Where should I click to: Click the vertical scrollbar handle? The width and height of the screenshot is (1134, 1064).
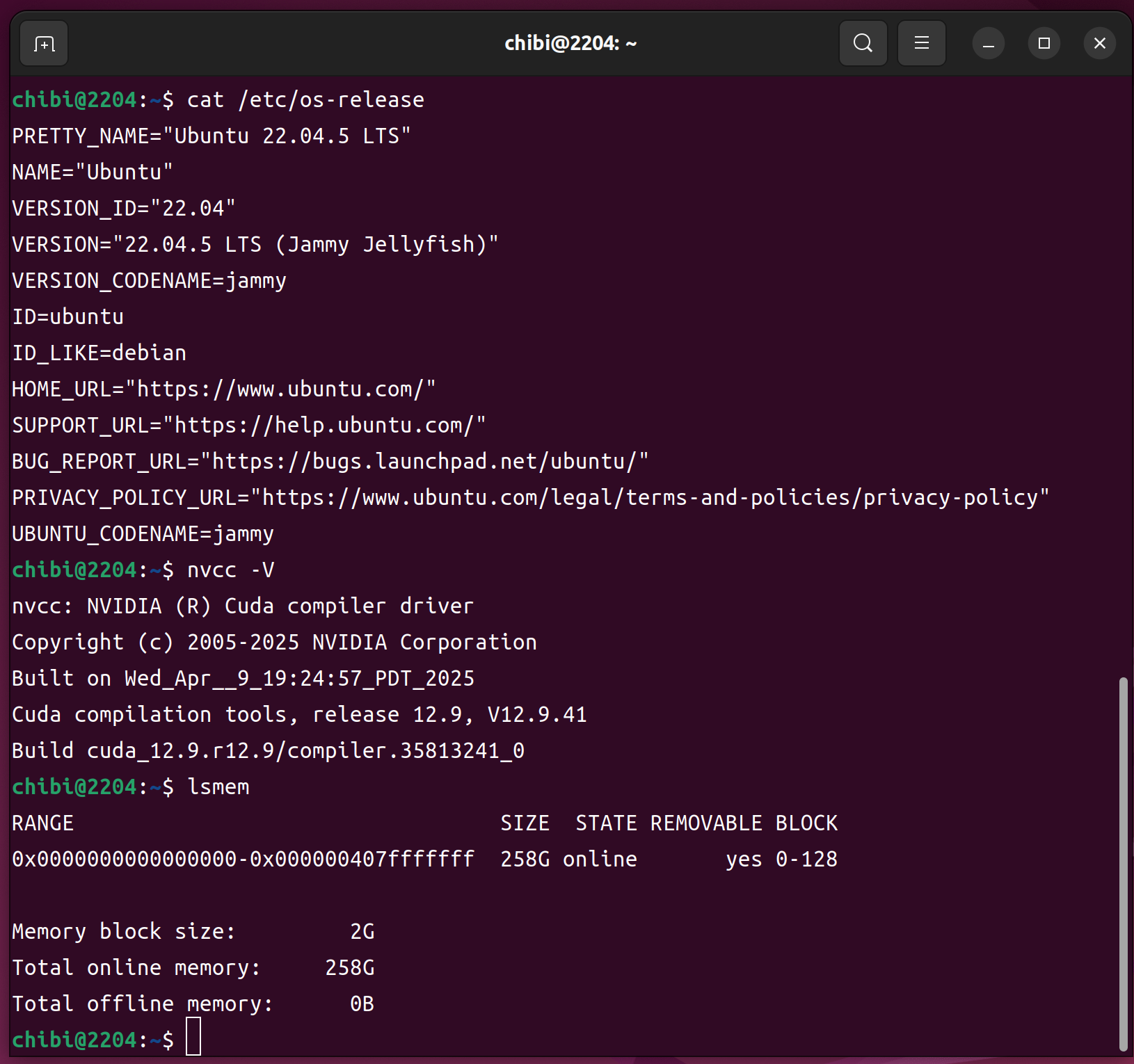click(x=1122, y=862)
